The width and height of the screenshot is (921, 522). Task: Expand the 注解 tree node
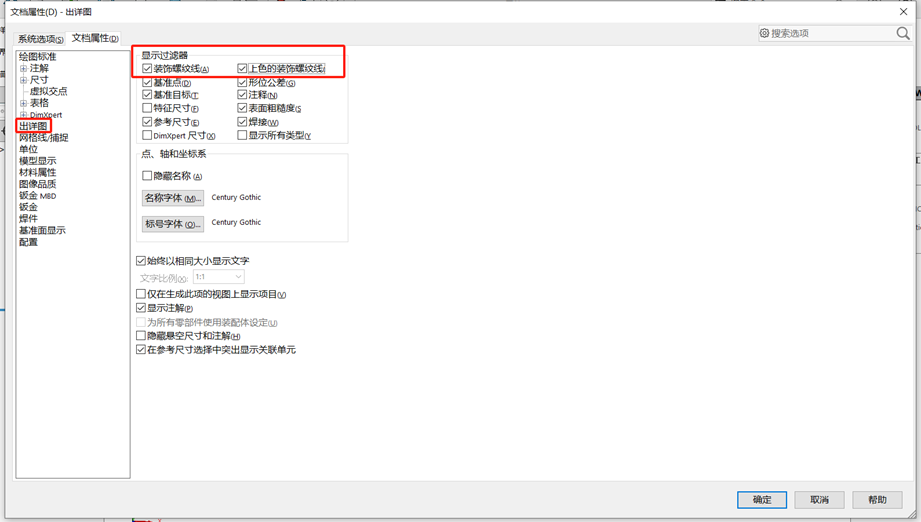click(x=23, y=69)
